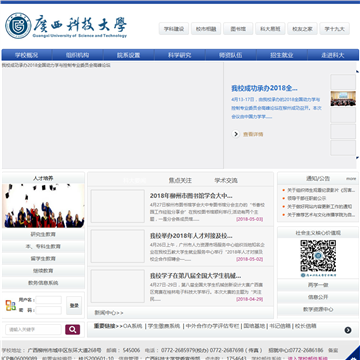Open 学十九大 top shortcut button
The image size is (360, 360).
tap(334, 29)
